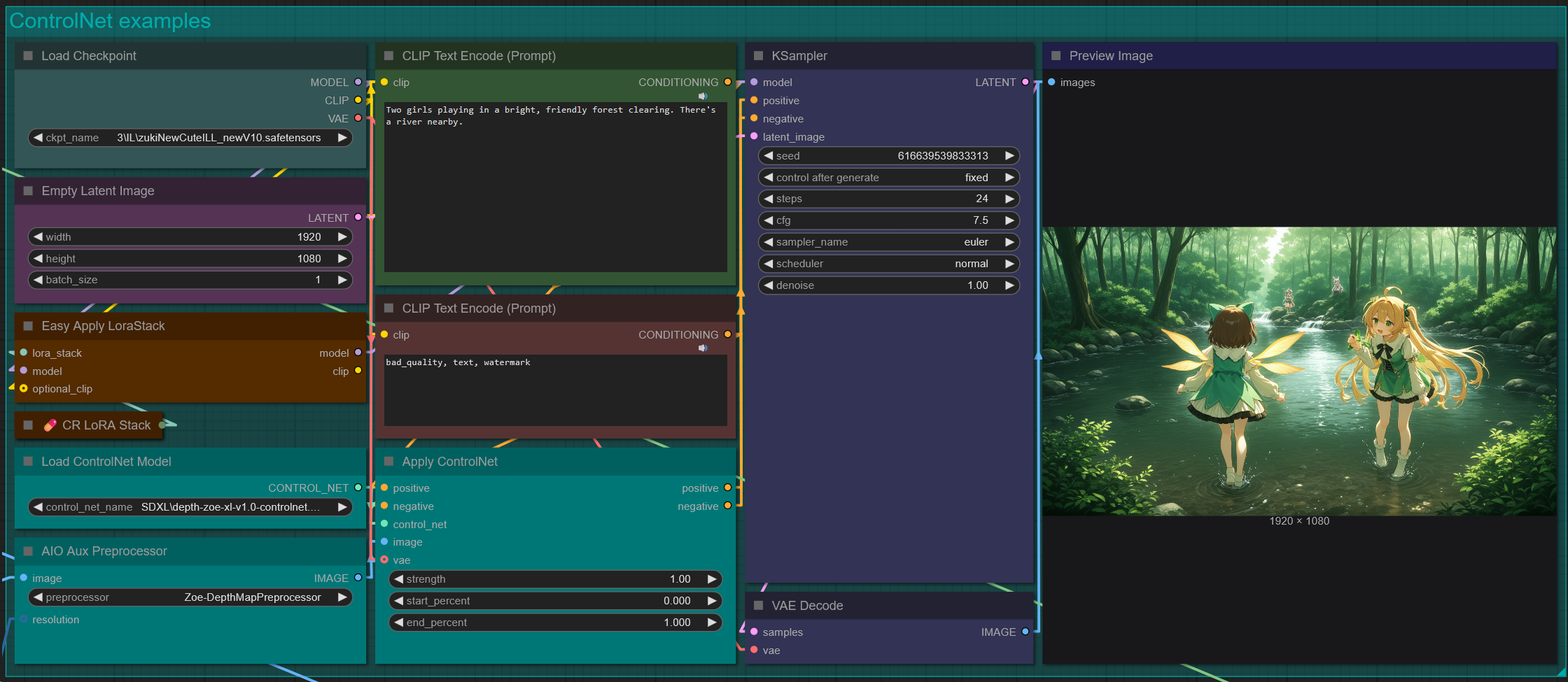
Task: Decrease the width value with left arrow
Action: coord(38,237)
